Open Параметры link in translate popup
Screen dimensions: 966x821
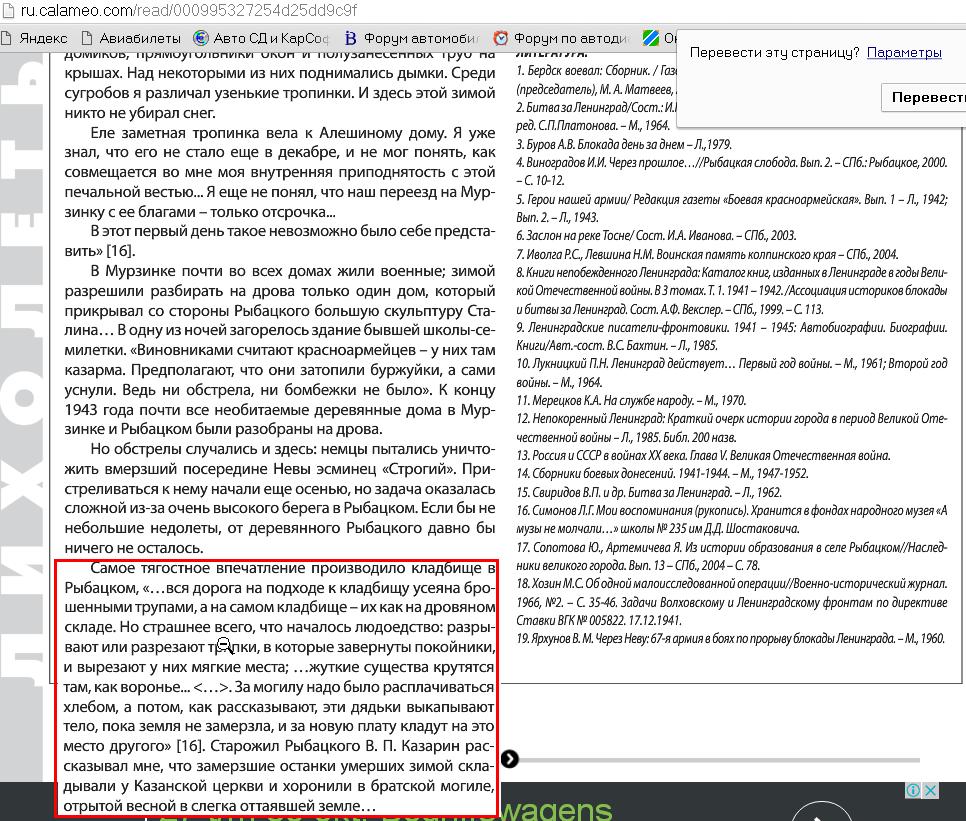pos(904,52)
